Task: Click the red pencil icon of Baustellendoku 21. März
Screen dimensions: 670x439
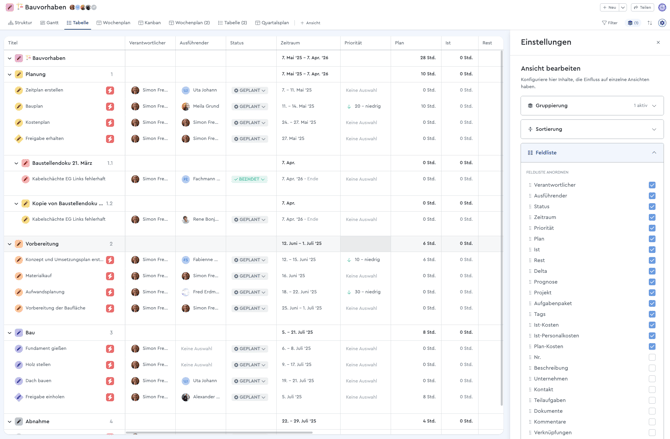Action: click(25, 163)
